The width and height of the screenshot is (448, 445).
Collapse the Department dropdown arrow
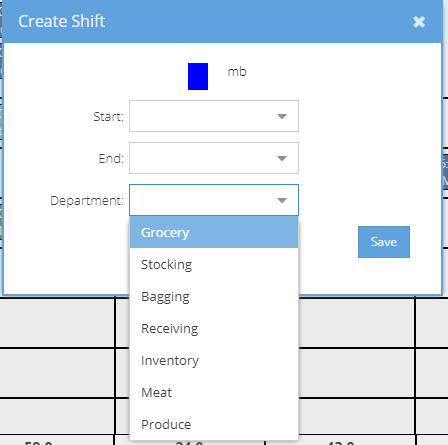tap(282, 200)
